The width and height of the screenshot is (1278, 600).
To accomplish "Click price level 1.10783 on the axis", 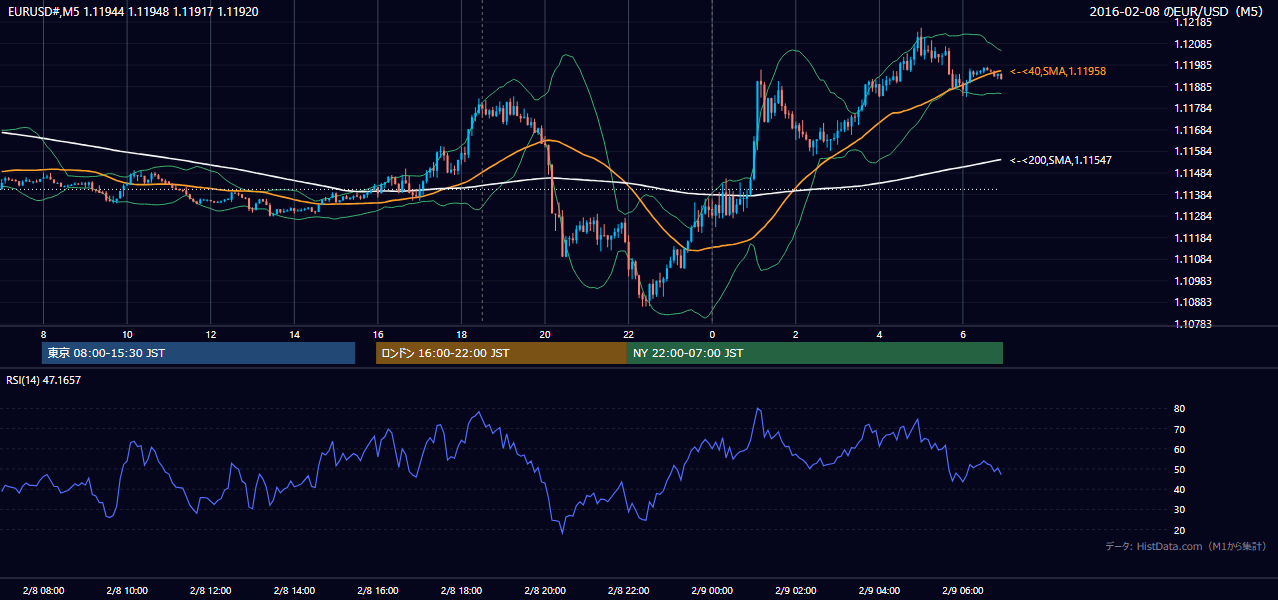I will point(1193,324).
